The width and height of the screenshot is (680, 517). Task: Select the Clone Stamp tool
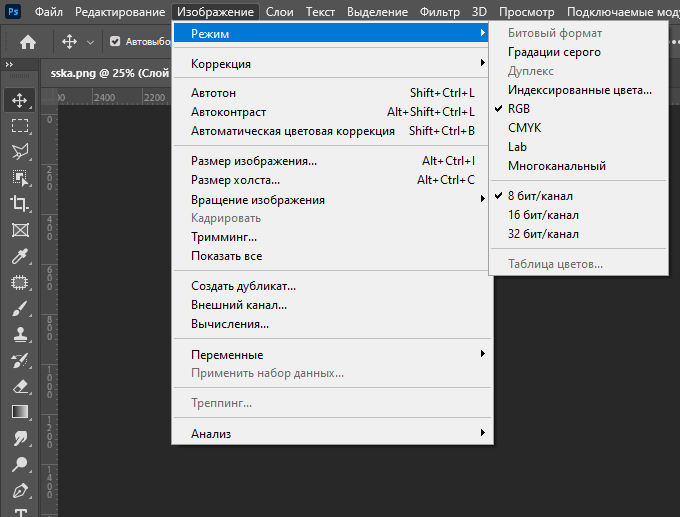click(x=19, y=335)
